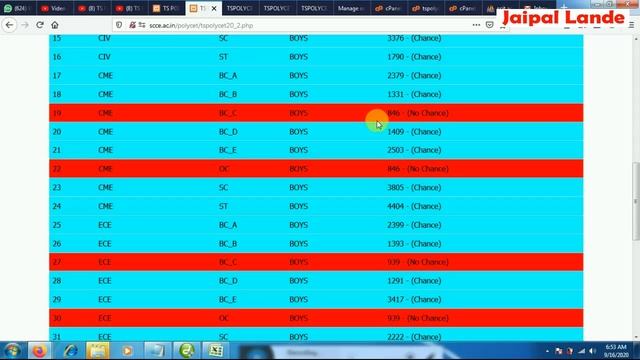
Task: Open the Firefox home page
Action: tap(55, 25)
